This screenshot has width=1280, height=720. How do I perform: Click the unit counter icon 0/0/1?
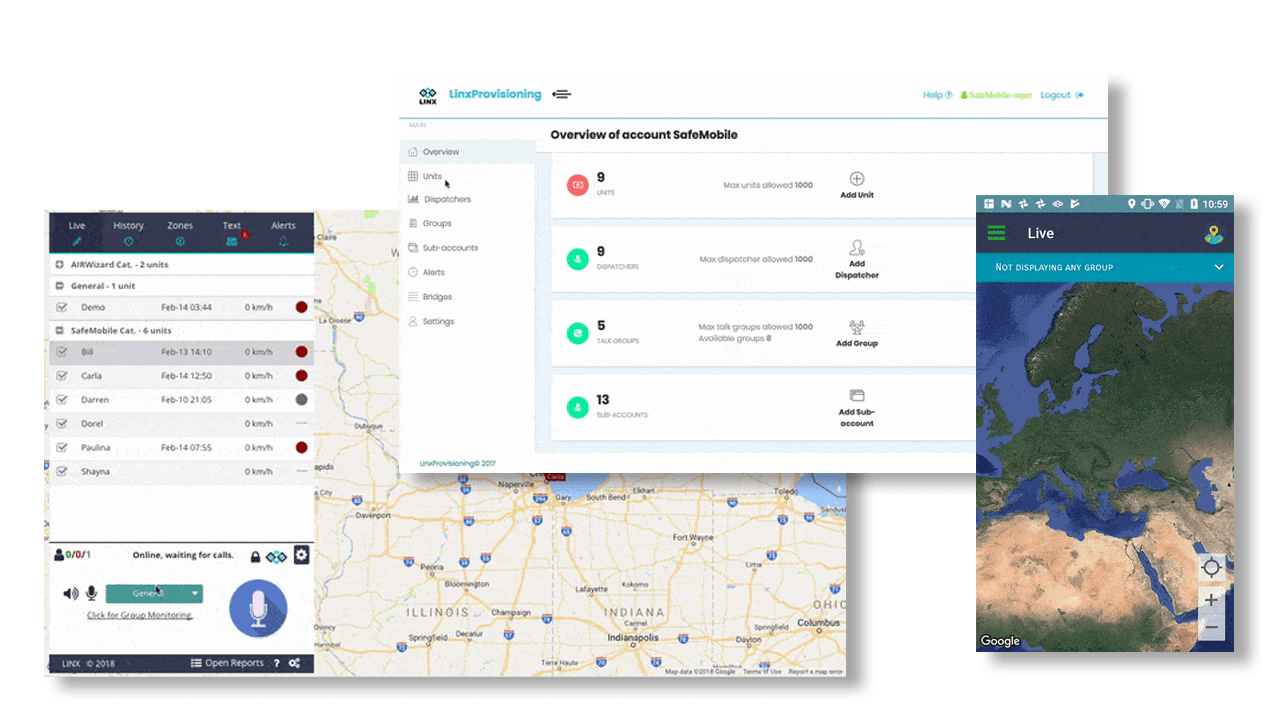tap(72, 555)
